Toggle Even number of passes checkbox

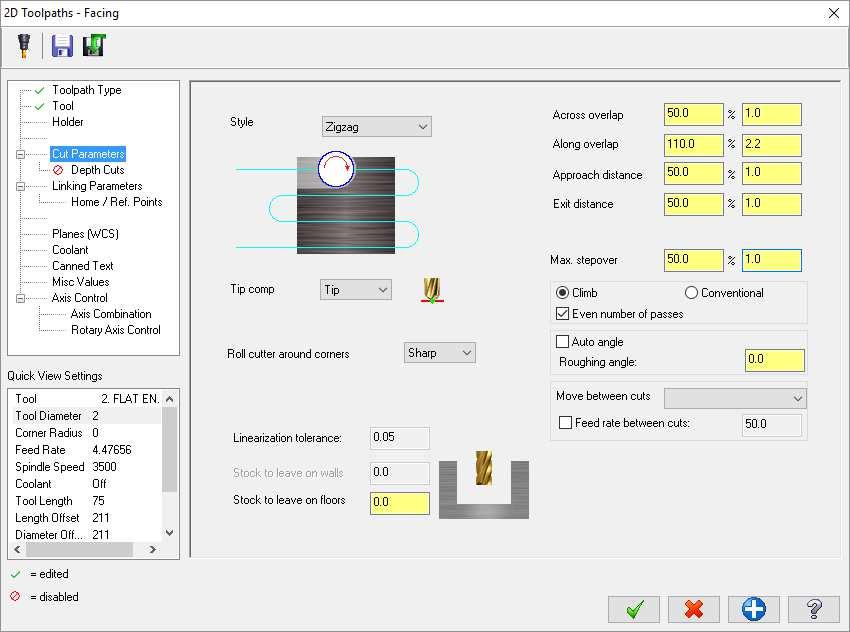coord(563,314)
